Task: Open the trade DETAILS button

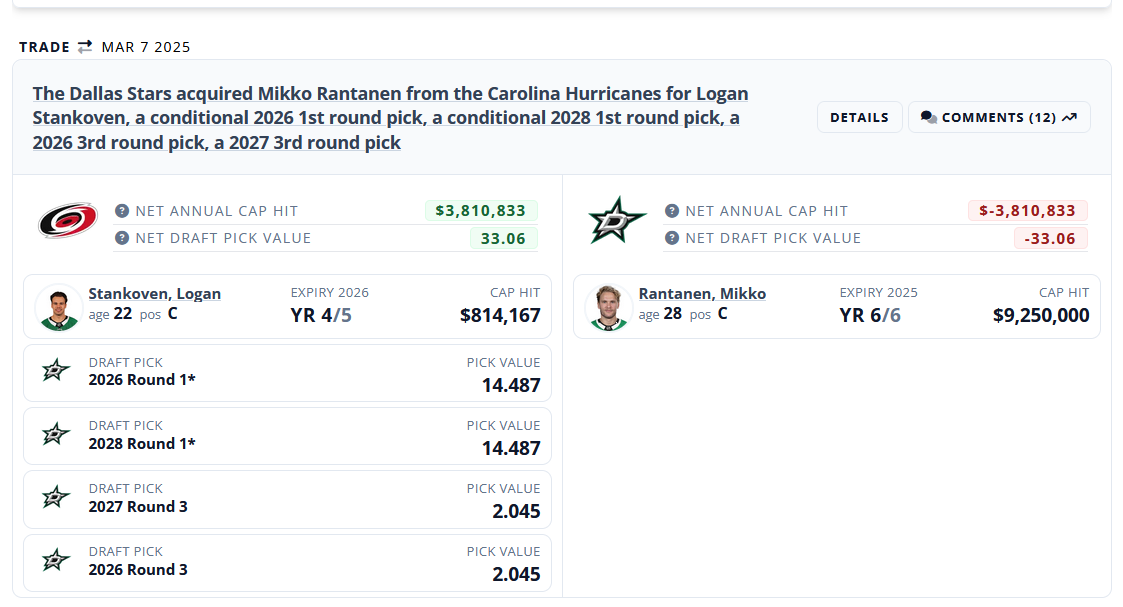Action: click(859, 117)
